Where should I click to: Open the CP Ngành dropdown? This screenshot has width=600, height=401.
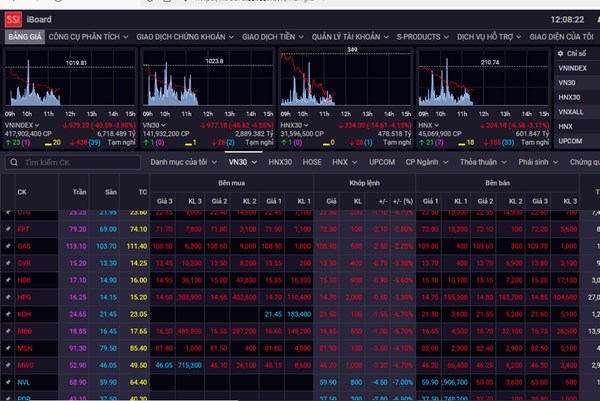point(427,162)
